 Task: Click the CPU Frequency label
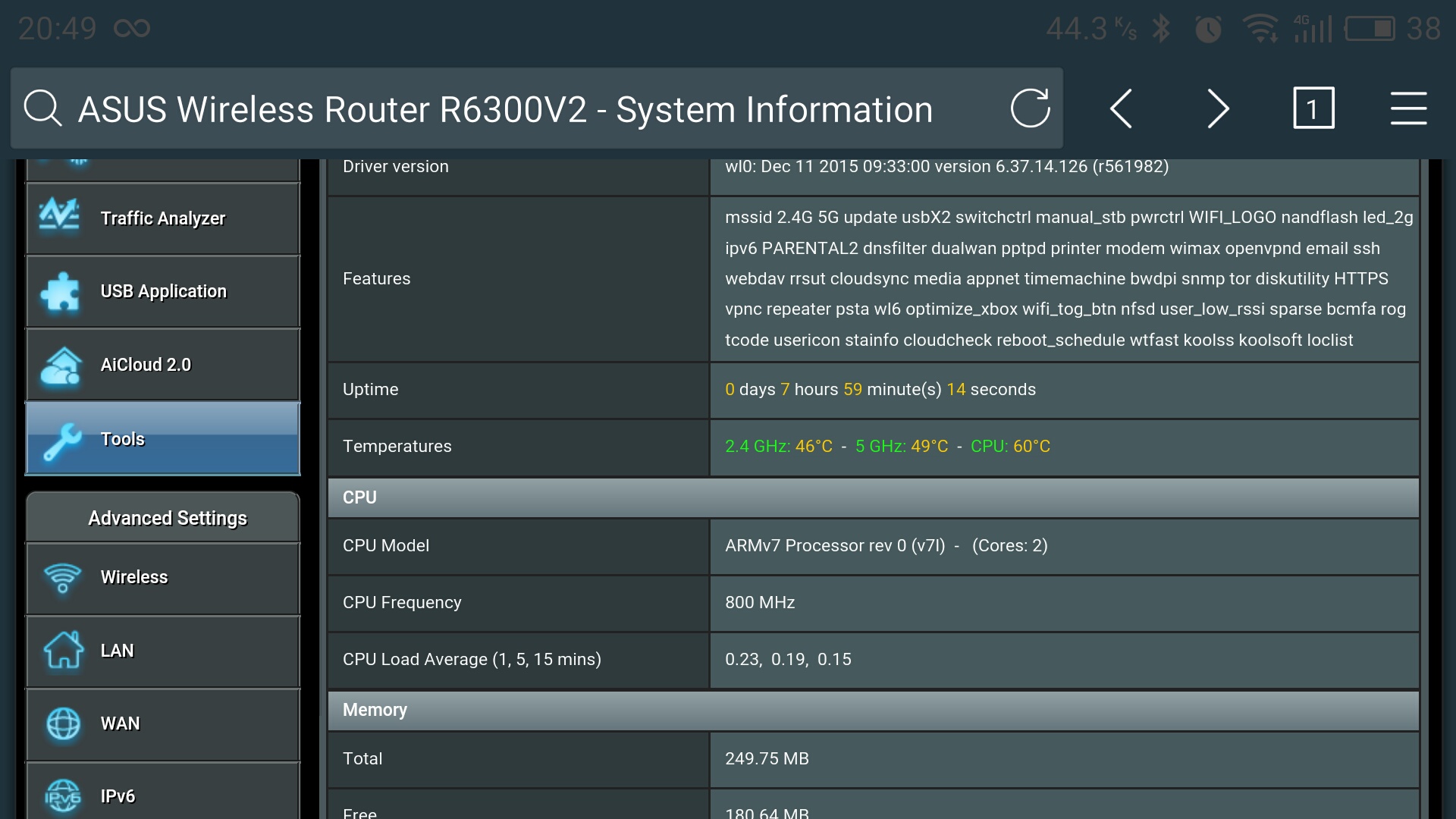point(402,603)
